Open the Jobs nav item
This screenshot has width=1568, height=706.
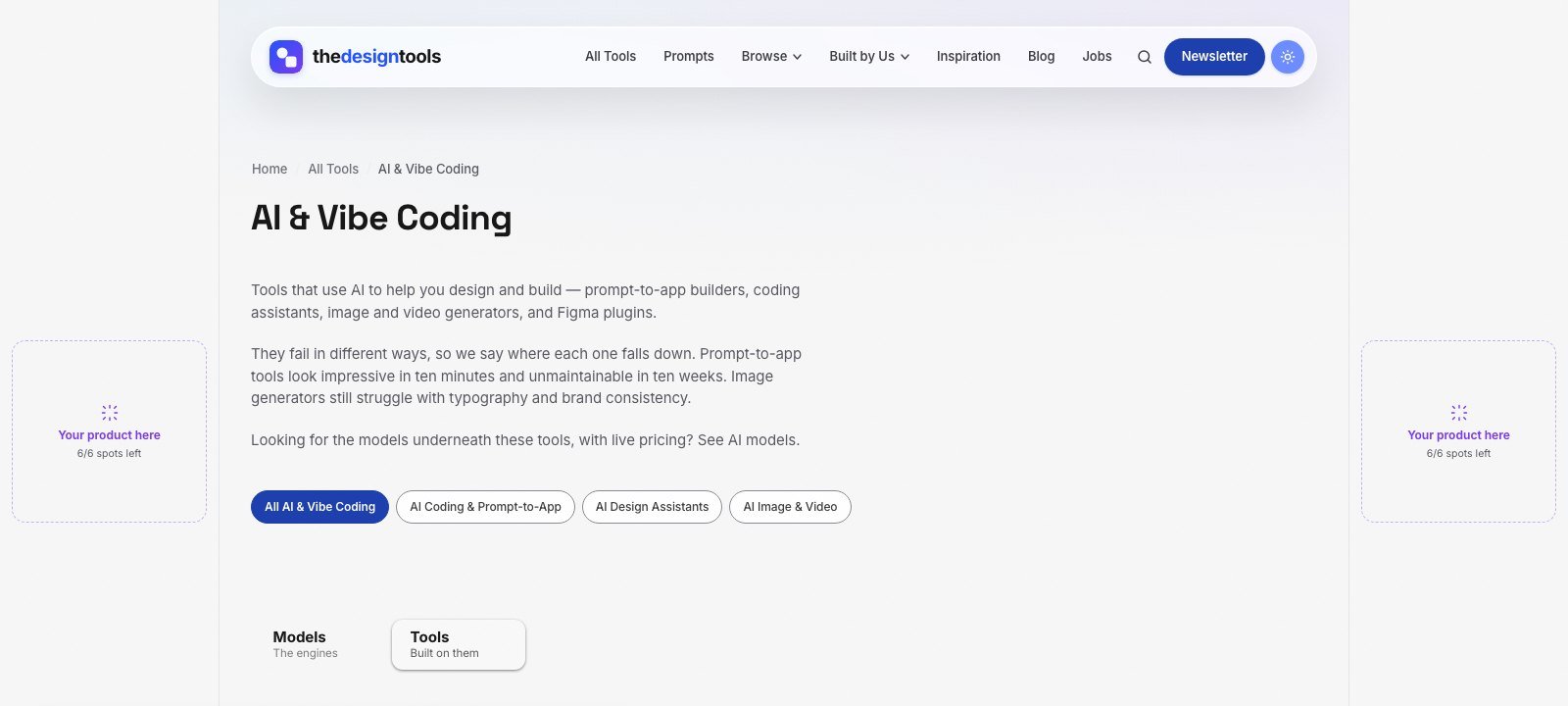click(x=1097, y=57)
